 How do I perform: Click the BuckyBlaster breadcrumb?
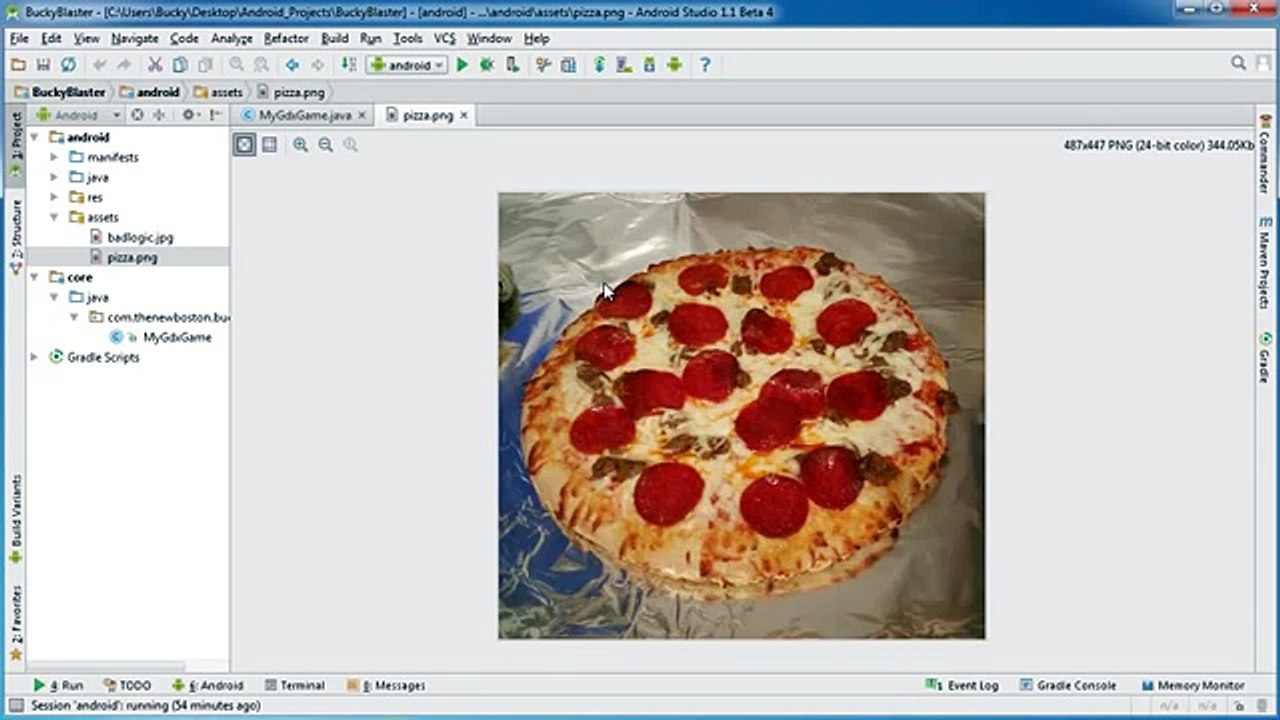(61, 92)
